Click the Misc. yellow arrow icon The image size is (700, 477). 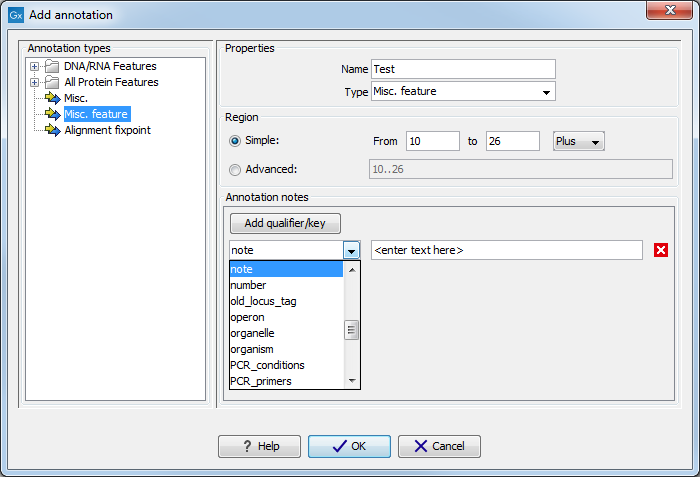(52, 99)
